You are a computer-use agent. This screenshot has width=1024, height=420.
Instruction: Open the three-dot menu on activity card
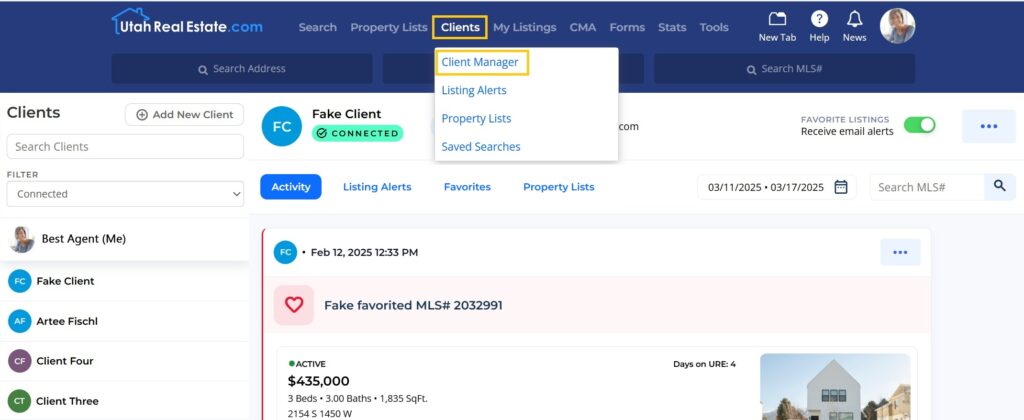(x=900, y=252)
